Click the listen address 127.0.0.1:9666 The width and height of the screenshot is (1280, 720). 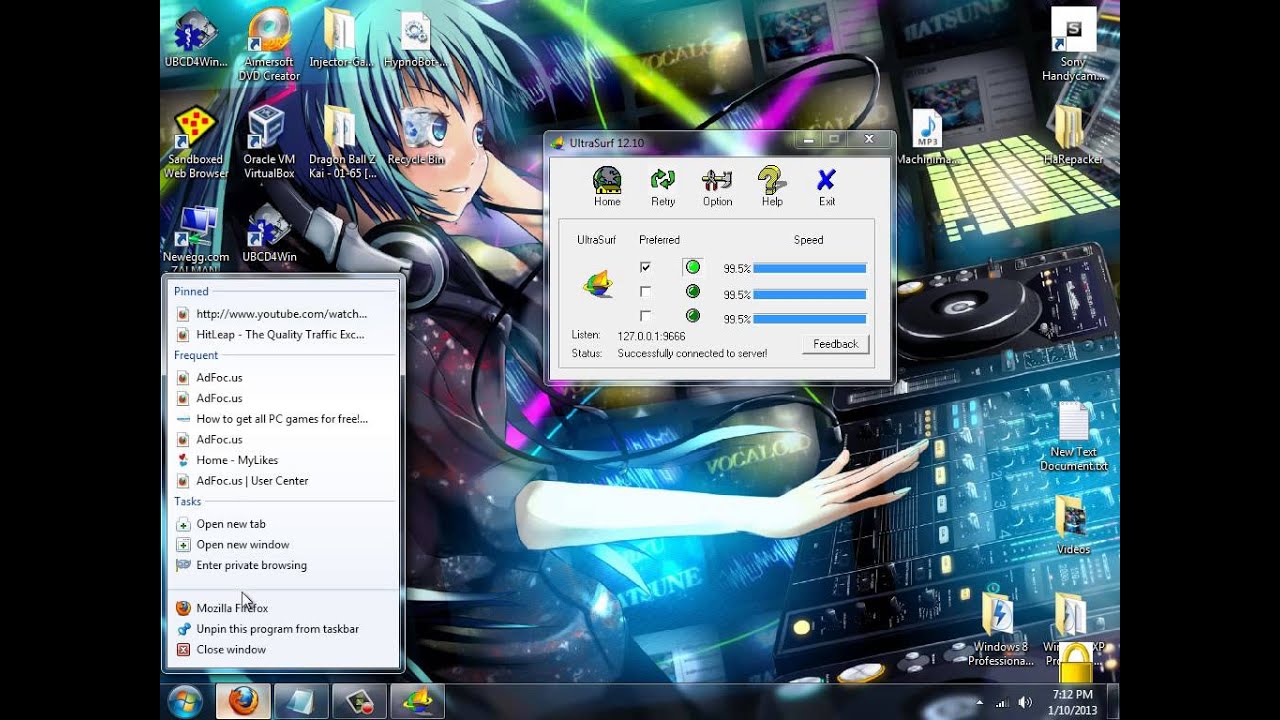point(651,337)
